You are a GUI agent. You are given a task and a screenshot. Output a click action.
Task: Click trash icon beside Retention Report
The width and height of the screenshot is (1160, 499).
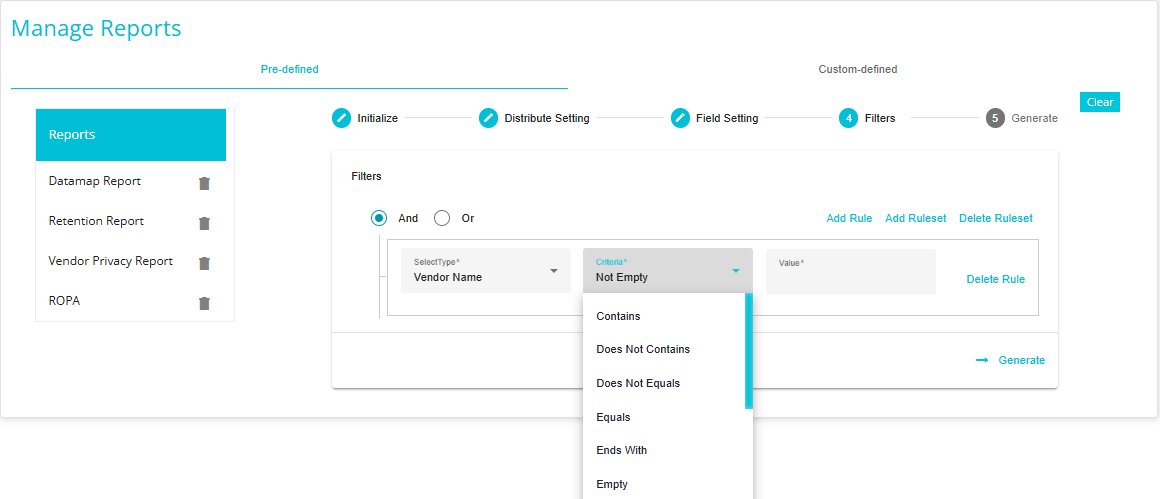point(204,223)
